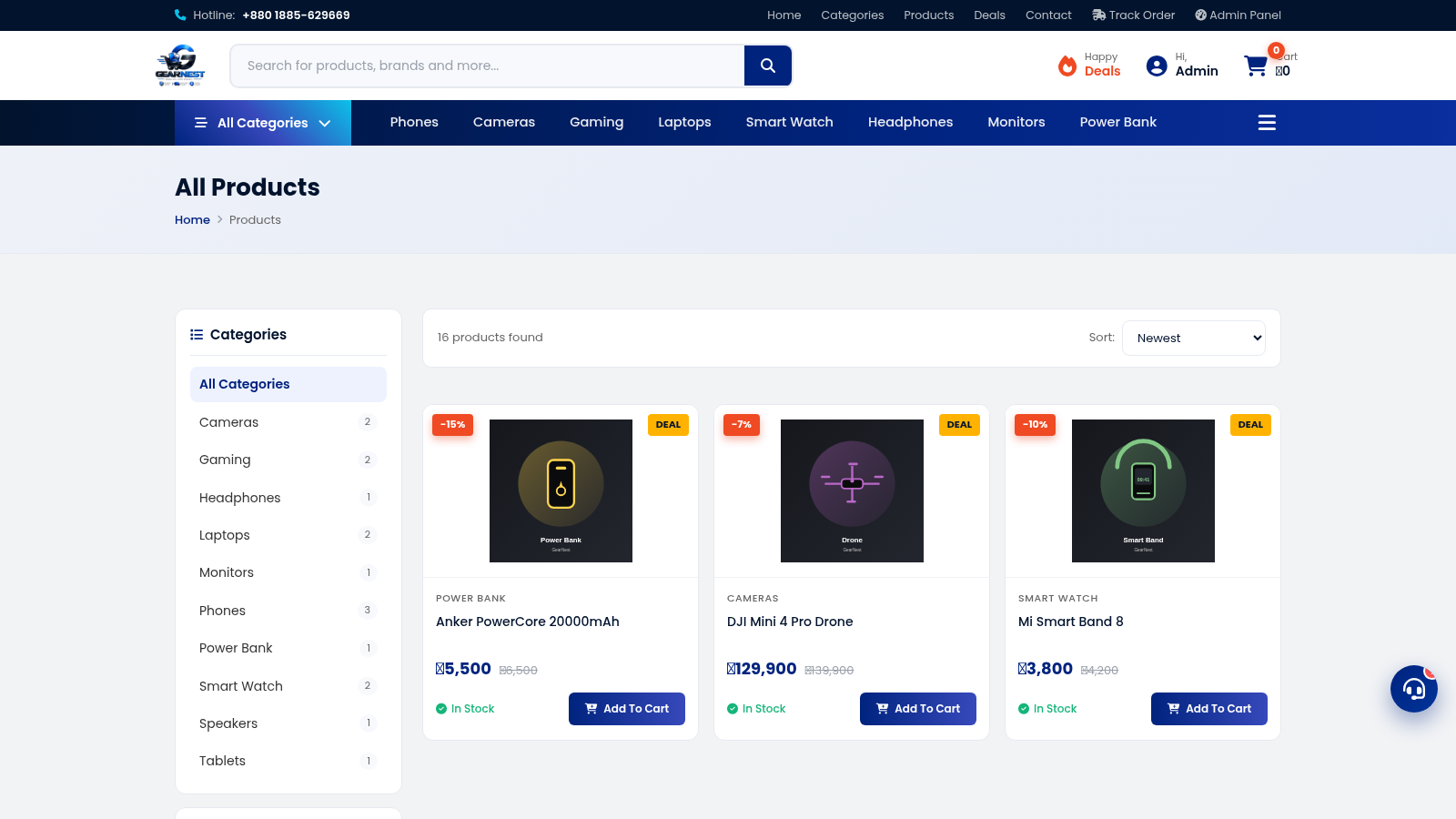Open the Admin Panel link
The image size is (1456, 819).
coord(1238,15)
